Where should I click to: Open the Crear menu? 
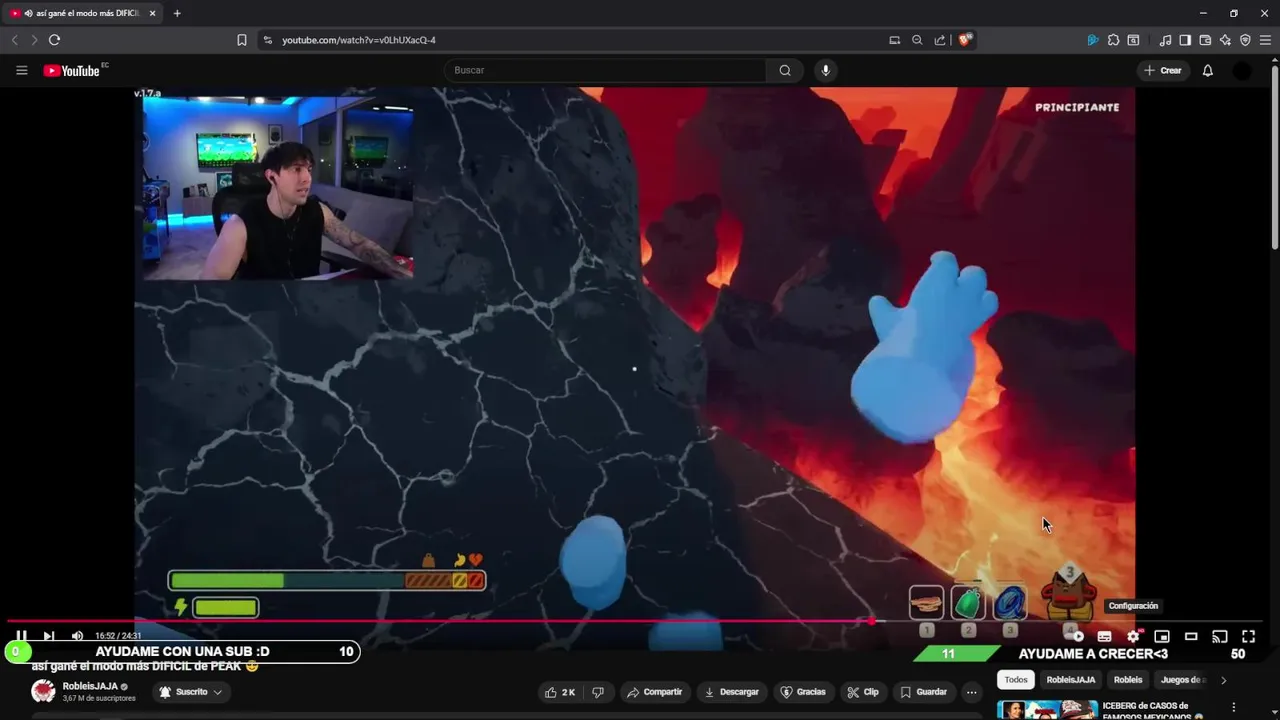(1163, 70)
